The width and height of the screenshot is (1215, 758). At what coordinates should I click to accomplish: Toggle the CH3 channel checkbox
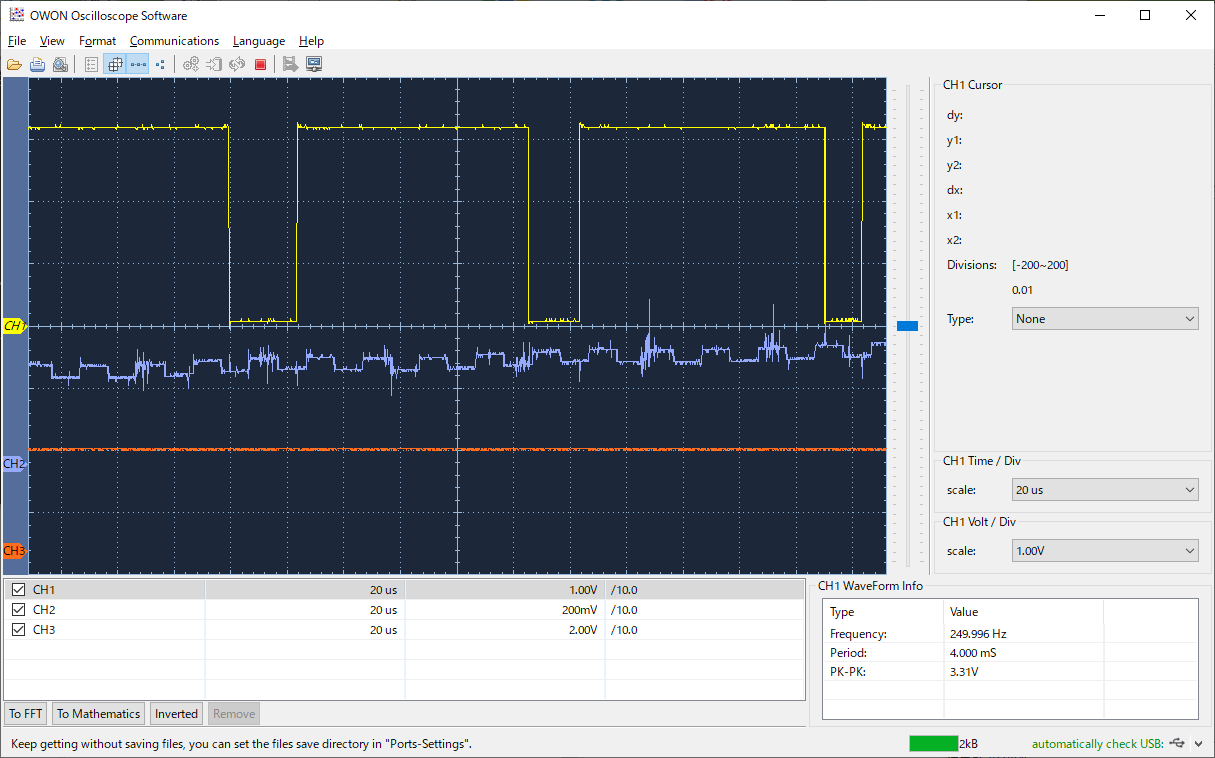(x=18, y=630)
